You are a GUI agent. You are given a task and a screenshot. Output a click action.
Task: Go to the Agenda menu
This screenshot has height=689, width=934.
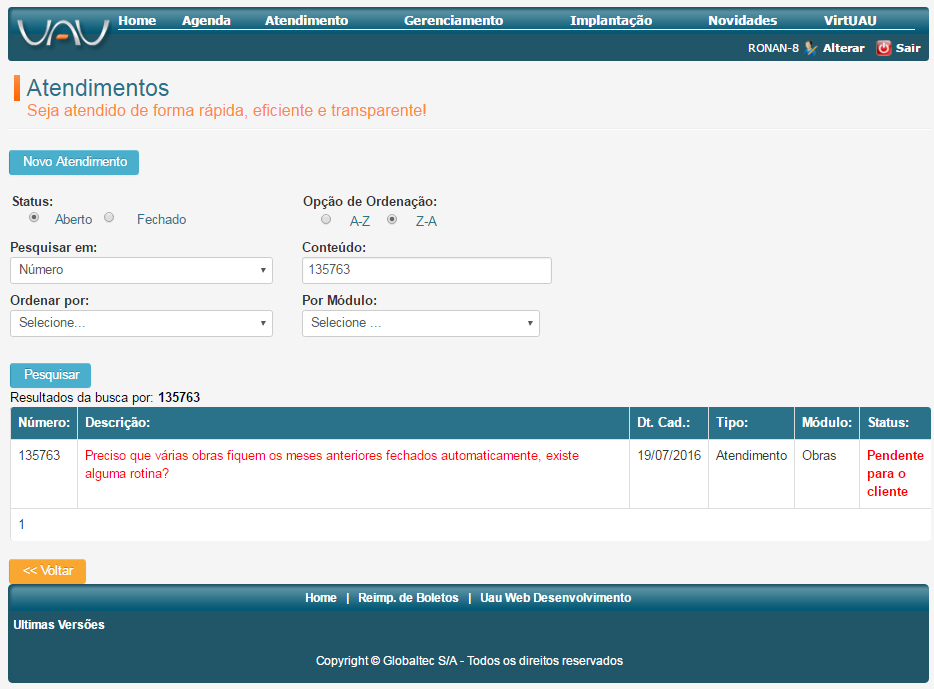click(x=206, y=20)
